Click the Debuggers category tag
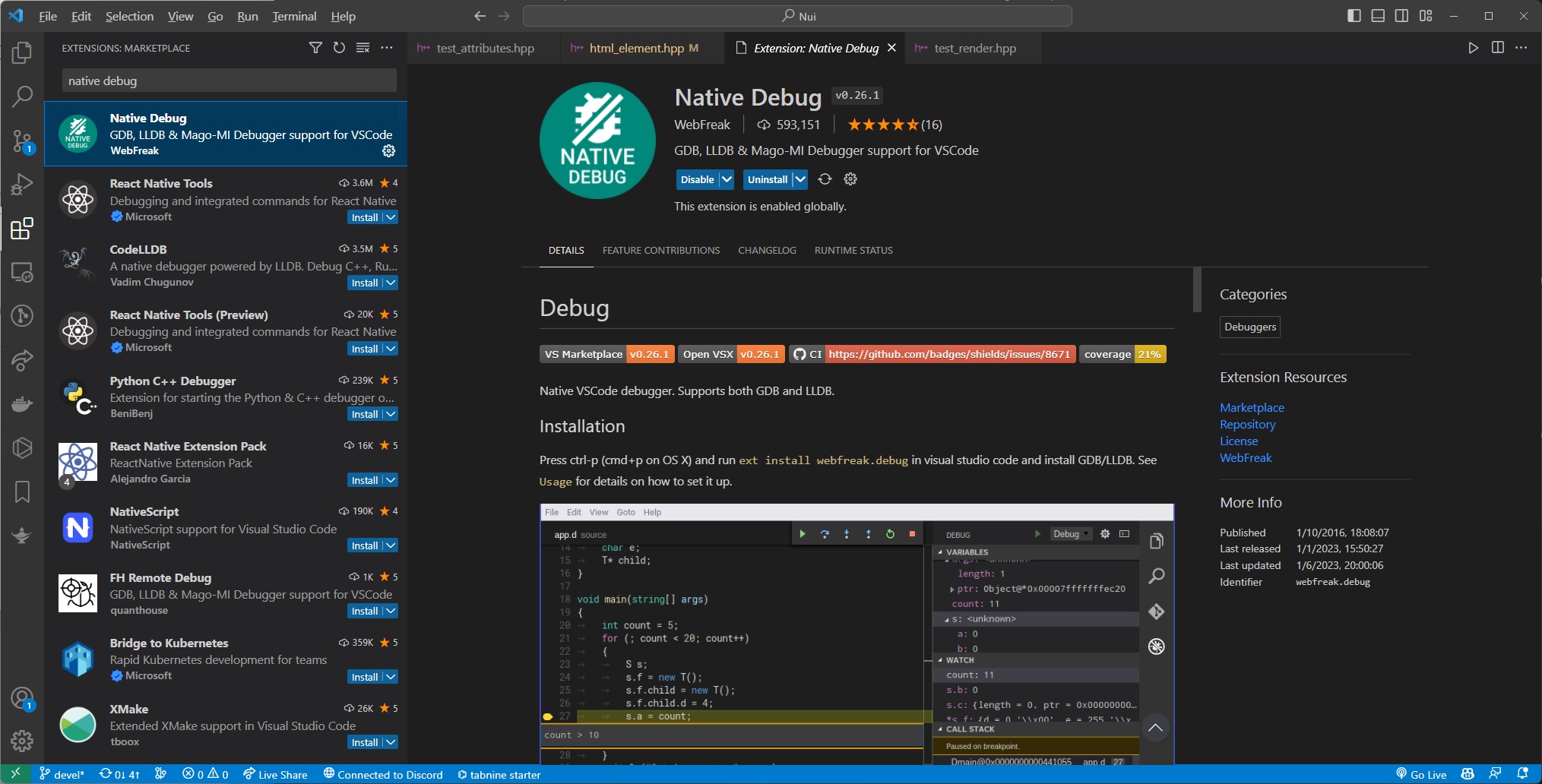Viewport: 1542px width, 784px height. coord(1250,327)
